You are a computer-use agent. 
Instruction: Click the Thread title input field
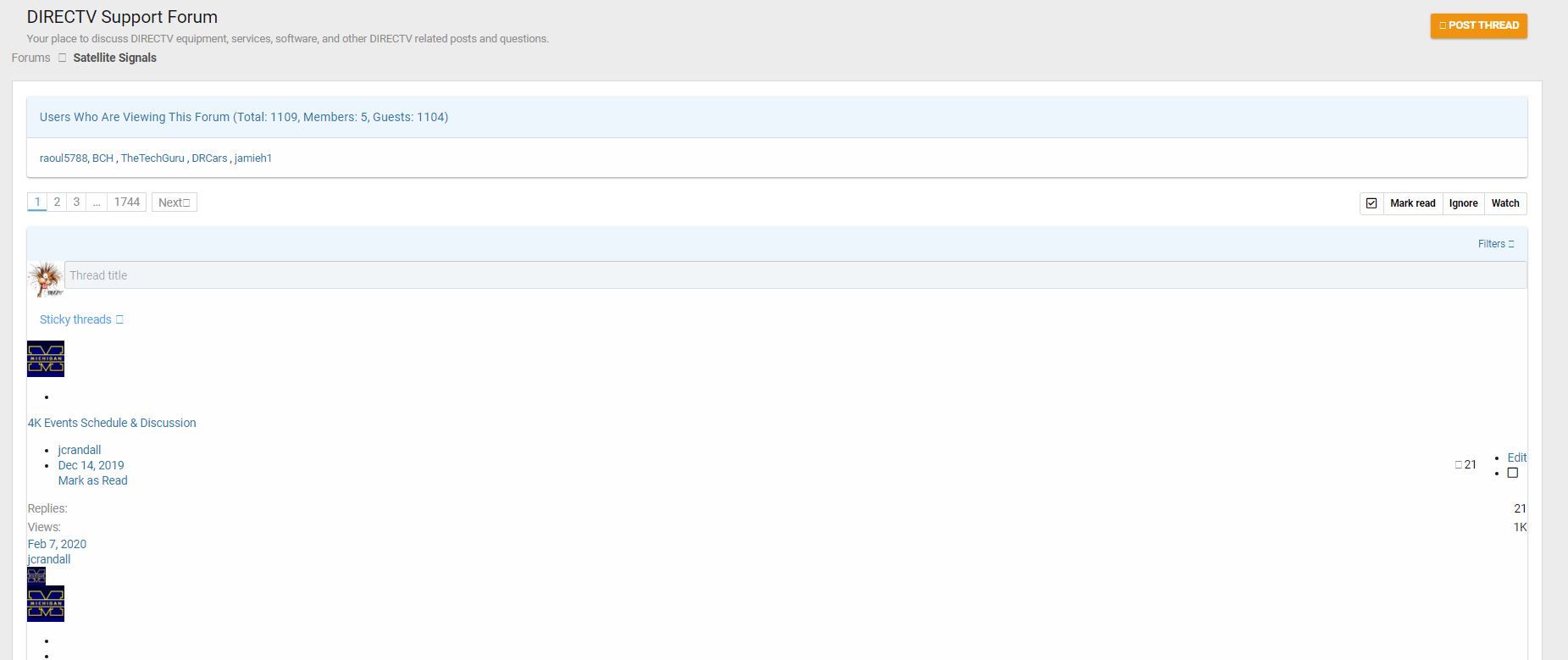coord(795,275)
